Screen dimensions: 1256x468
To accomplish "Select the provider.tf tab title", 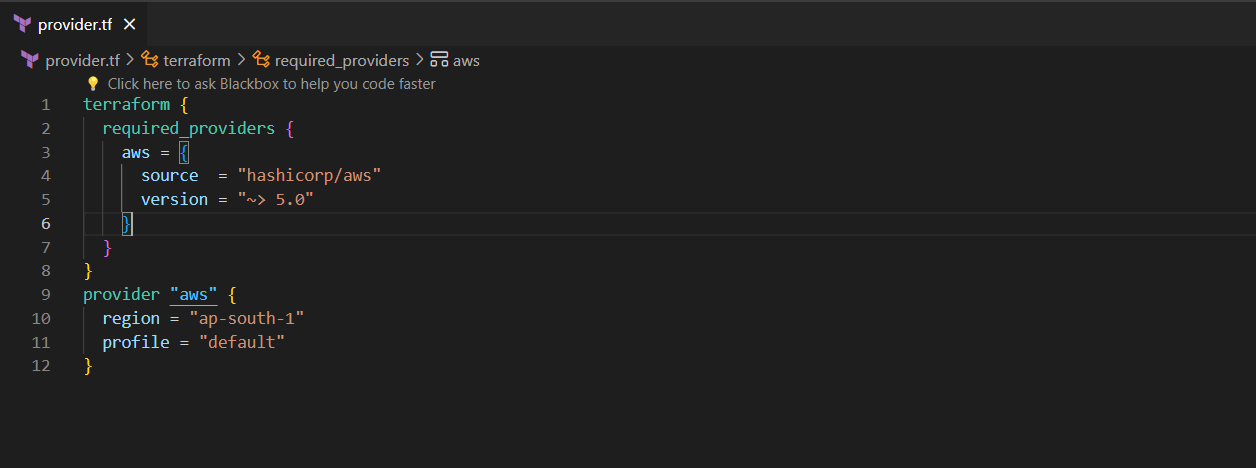I will [74, 24].
